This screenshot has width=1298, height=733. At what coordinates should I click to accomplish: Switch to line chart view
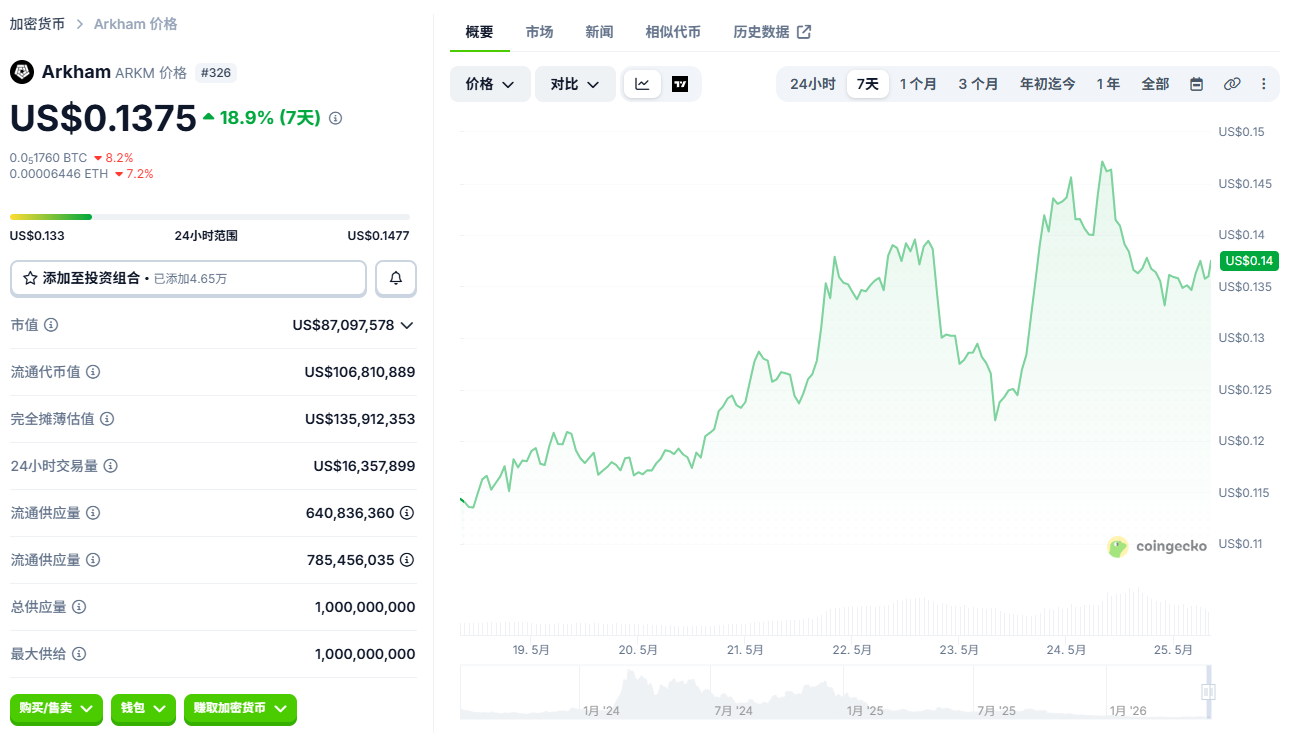642,84
